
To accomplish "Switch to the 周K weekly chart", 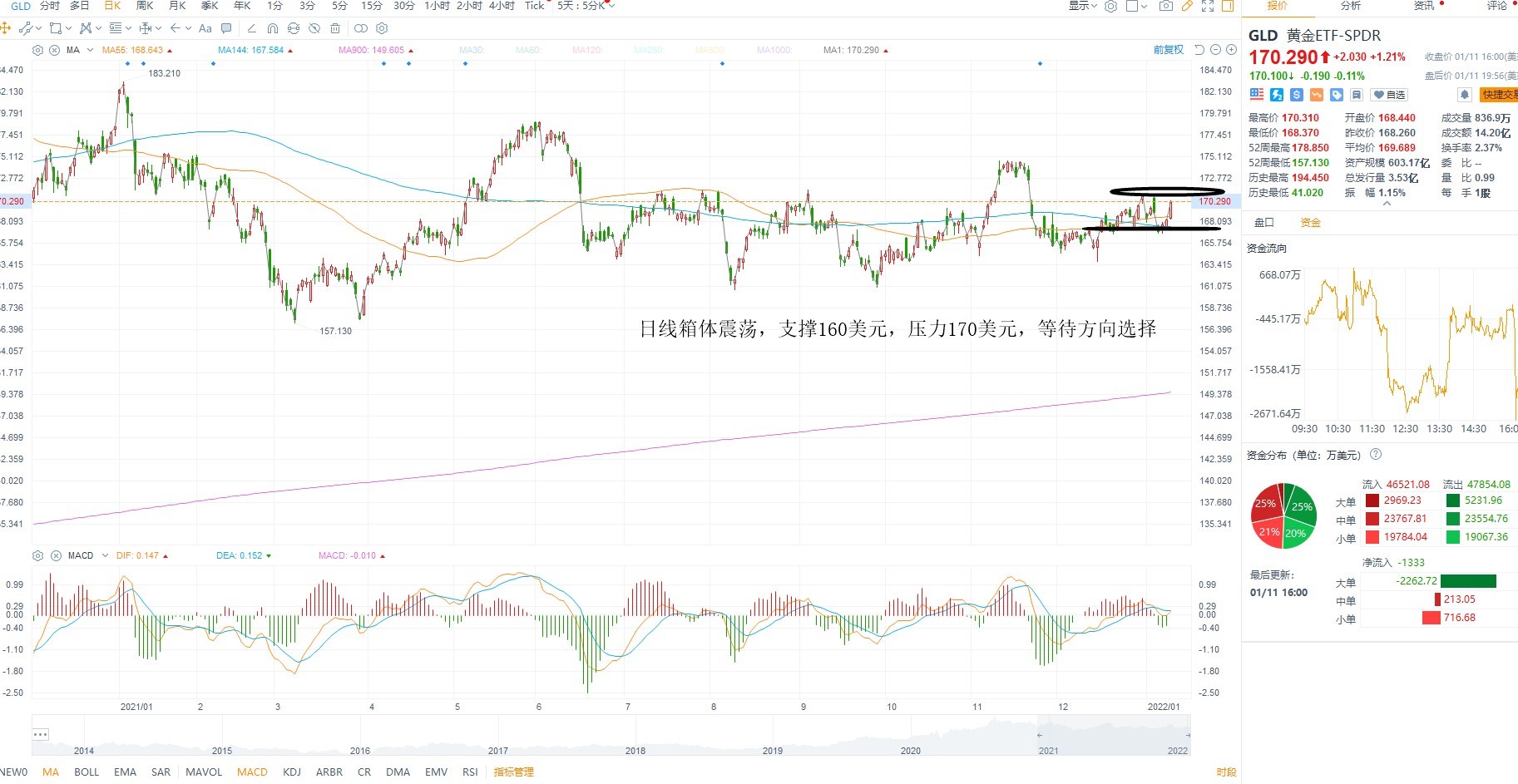I will (145, 6).
